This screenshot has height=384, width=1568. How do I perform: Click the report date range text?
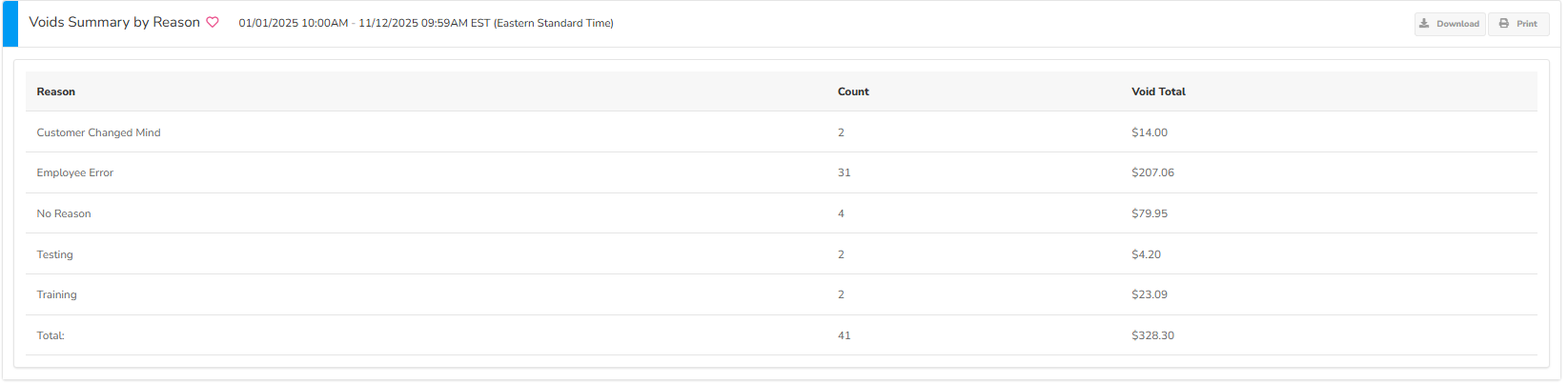pos(426,23)
